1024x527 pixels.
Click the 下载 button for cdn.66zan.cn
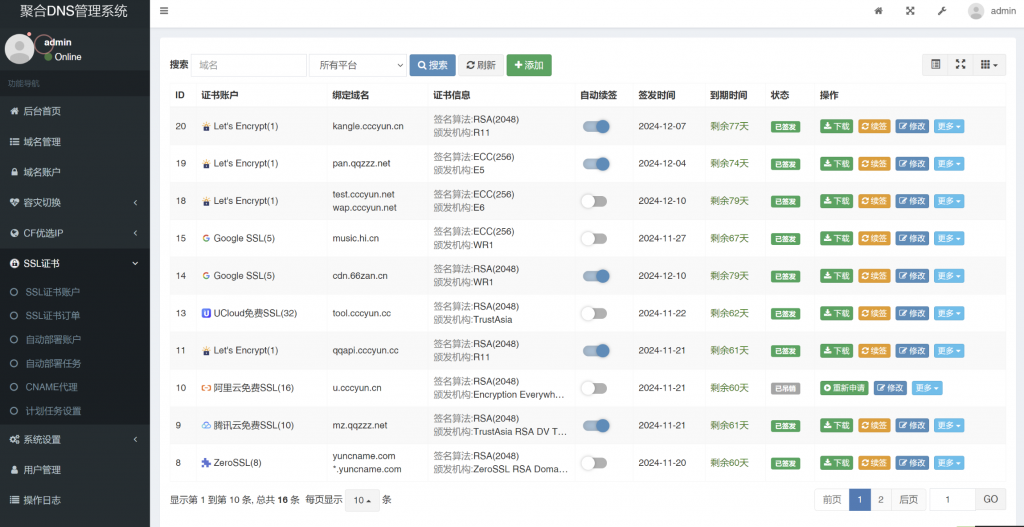click(x=837, y=276)
